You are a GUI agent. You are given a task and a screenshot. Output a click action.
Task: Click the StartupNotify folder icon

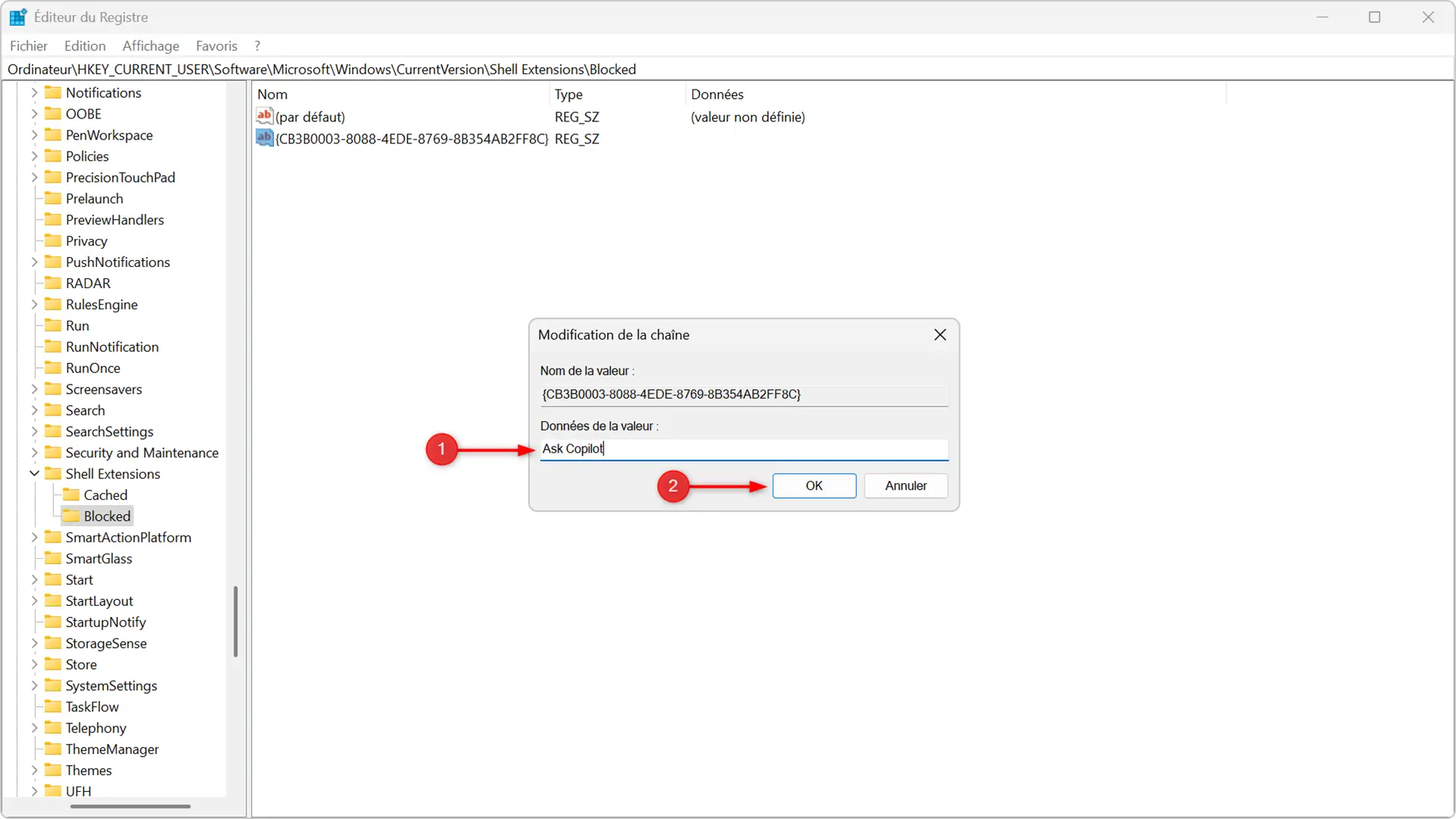coord(53,622)
